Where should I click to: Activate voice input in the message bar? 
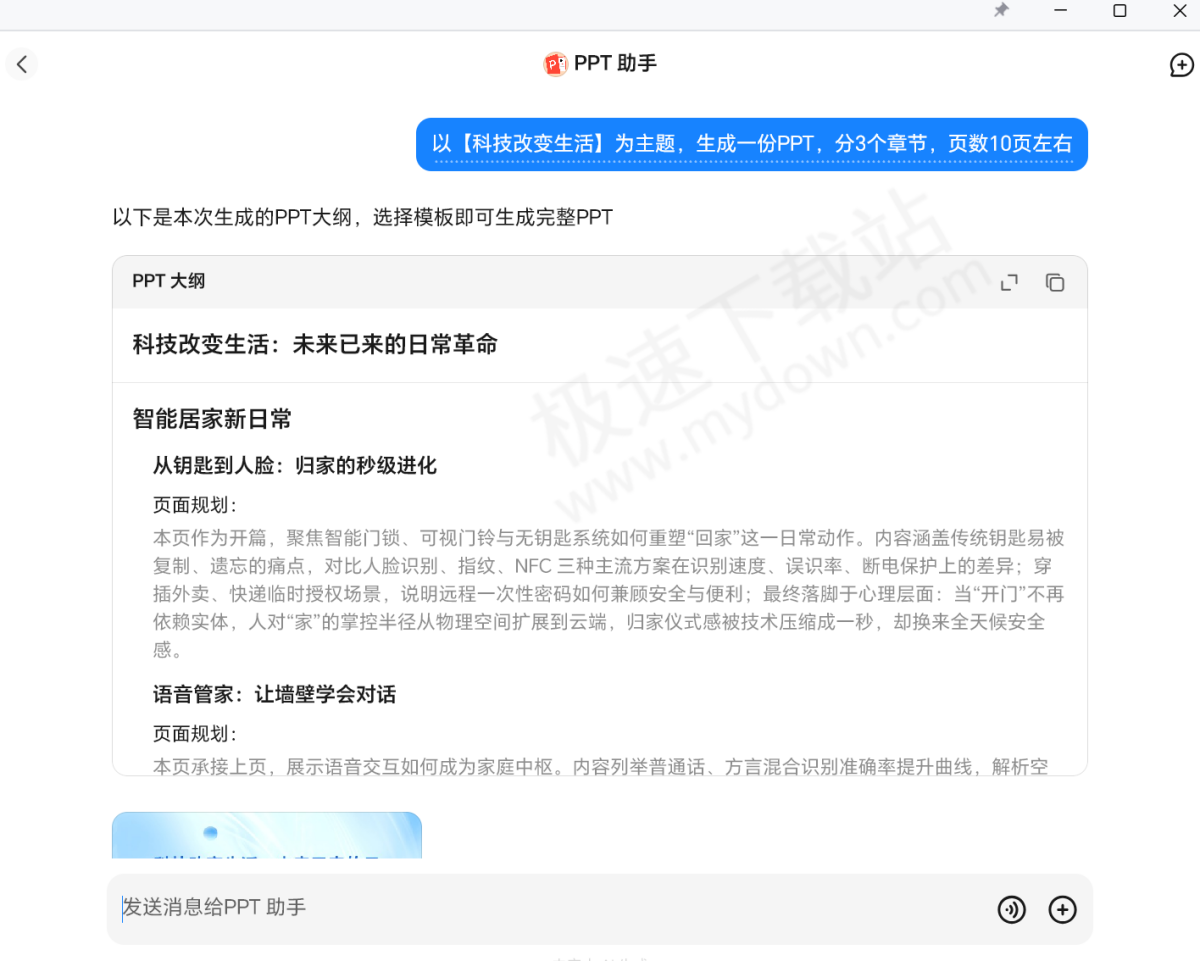click(1012, 910)
